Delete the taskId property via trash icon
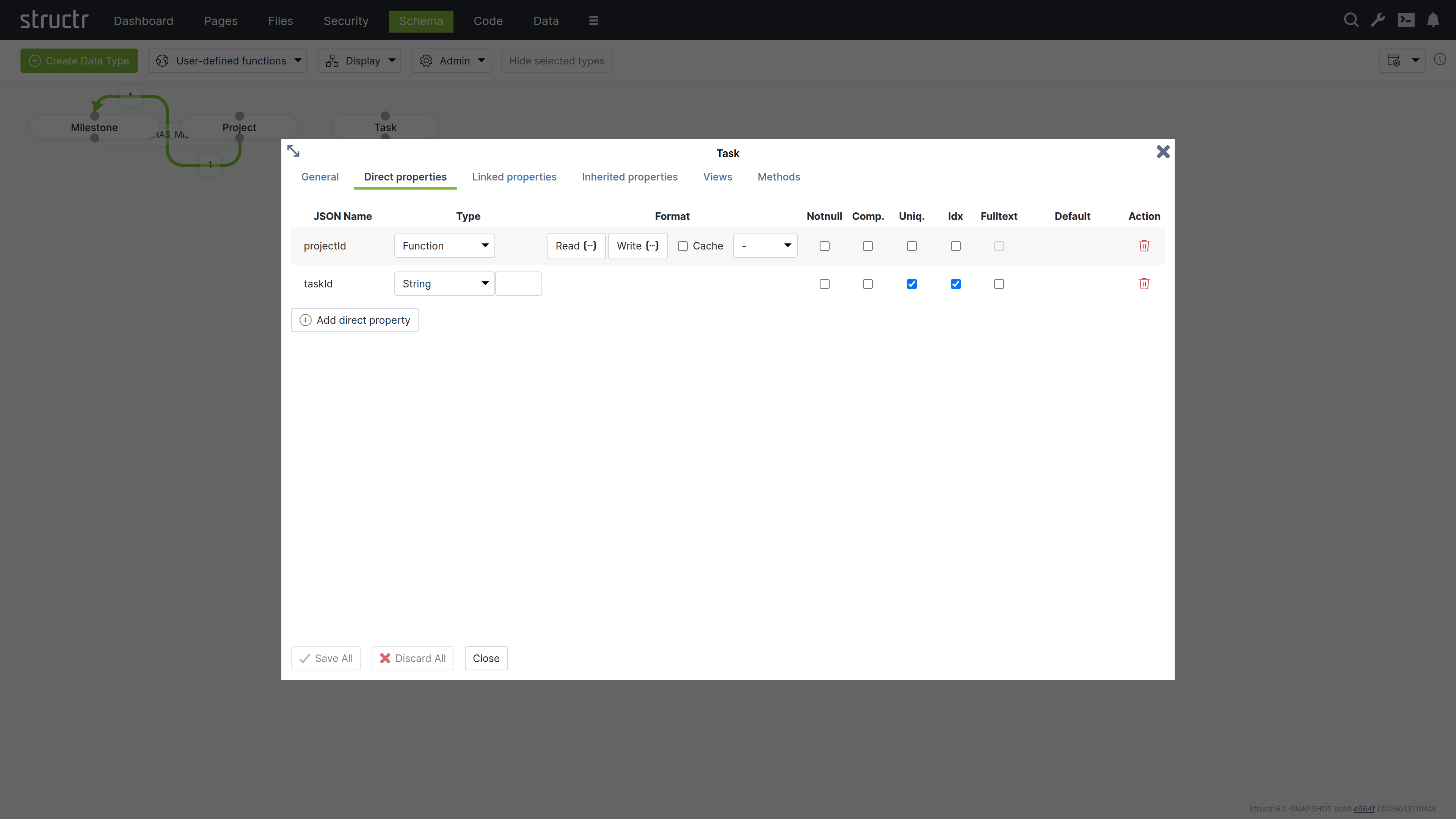The width and height of the screenshot is (1456, 819). click(1144, 284)
